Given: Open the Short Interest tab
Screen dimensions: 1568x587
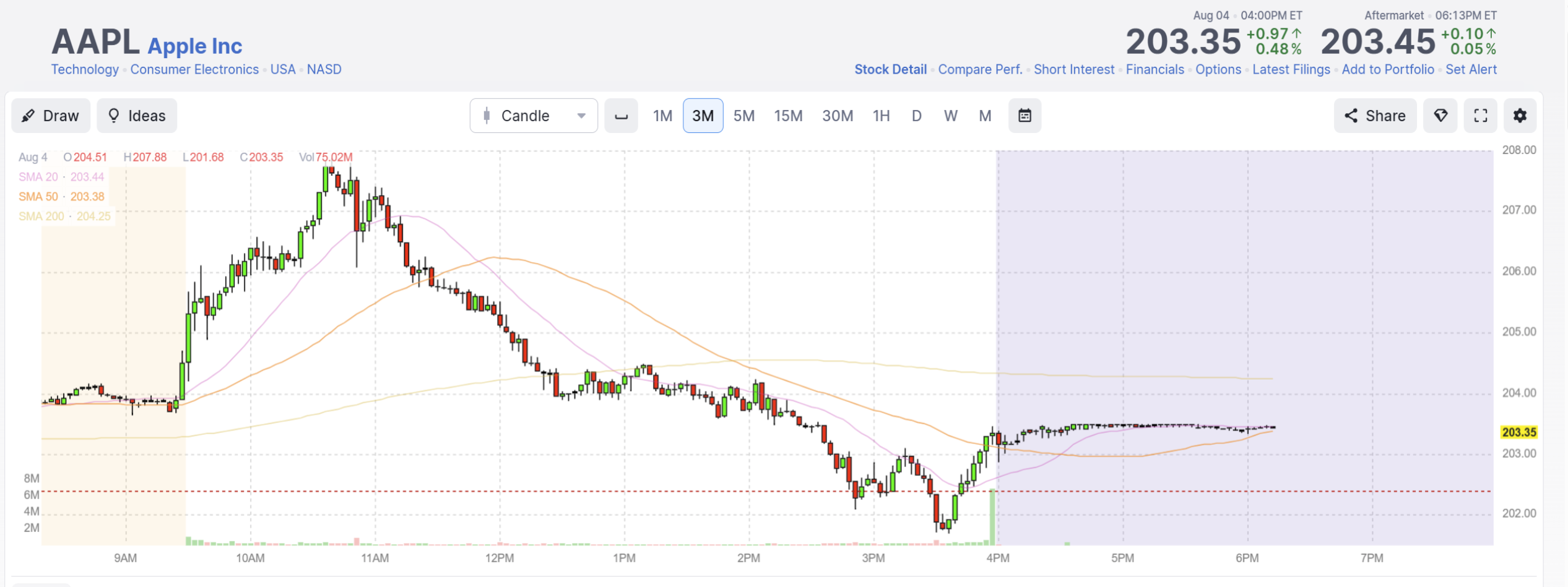Looking at the screenshot, I should tap(1074, 69).
